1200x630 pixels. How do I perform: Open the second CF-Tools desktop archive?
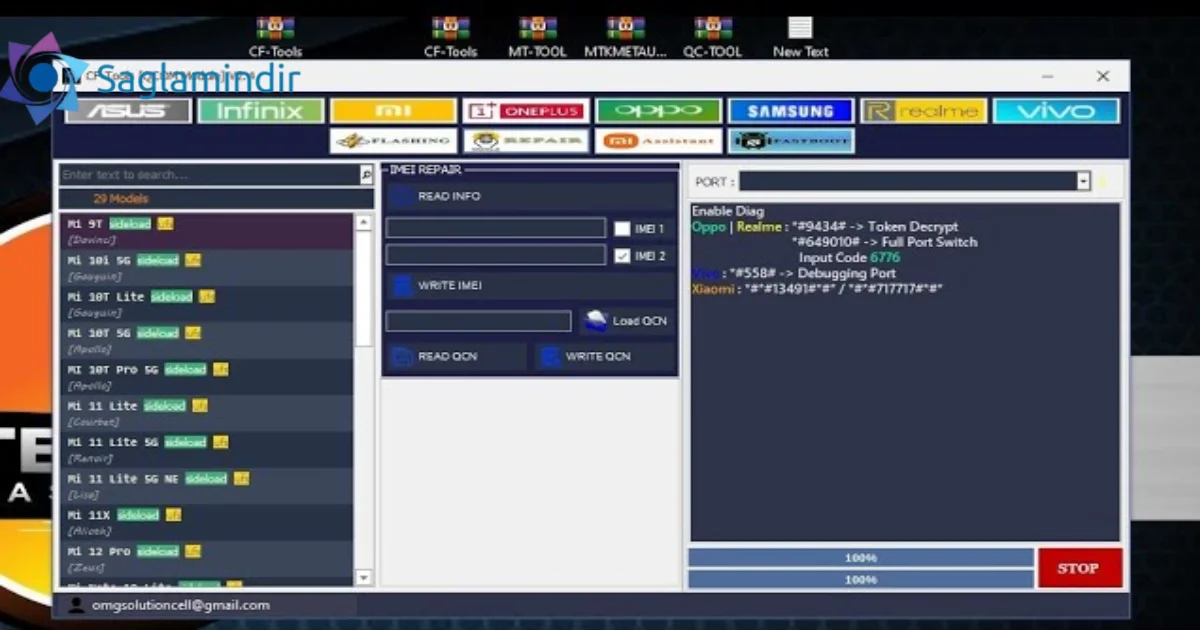click(x=451, y=36)
